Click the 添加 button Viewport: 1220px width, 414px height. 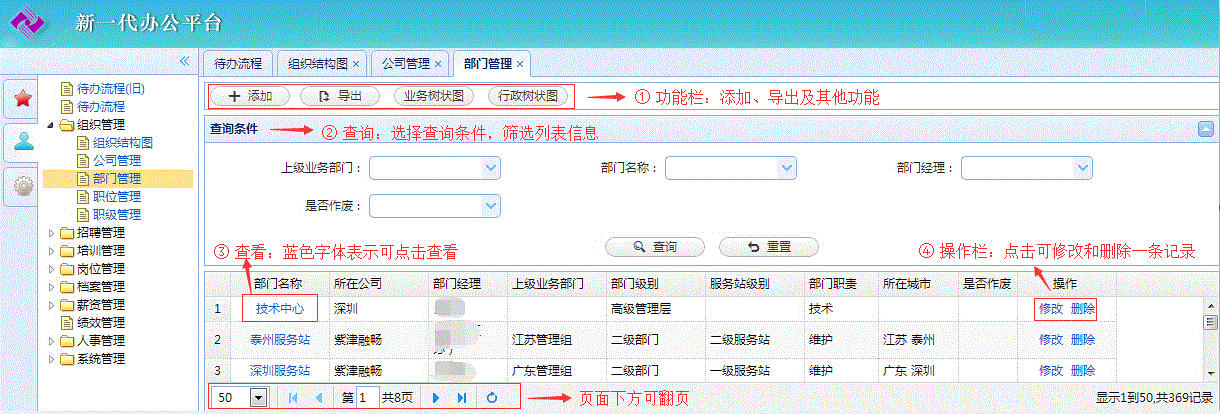point(249,97)
